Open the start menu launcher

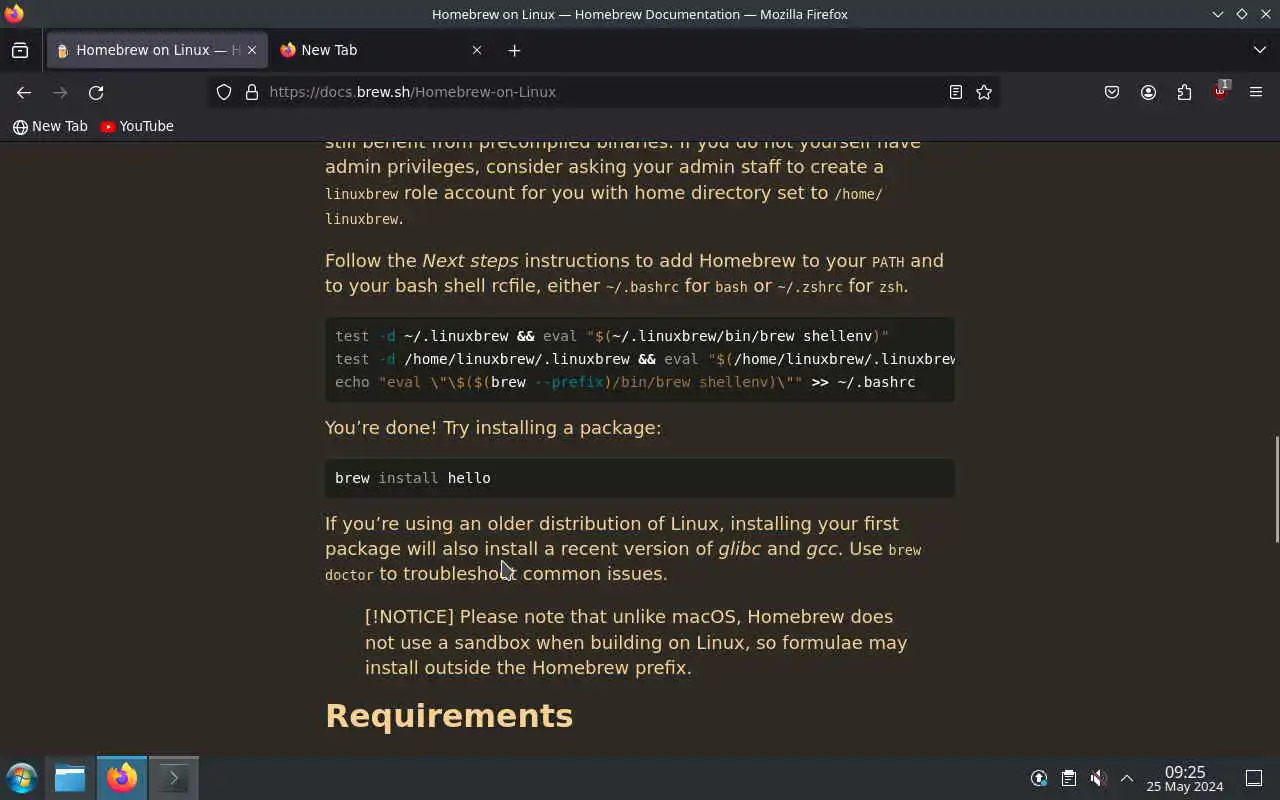coord(22,778)
